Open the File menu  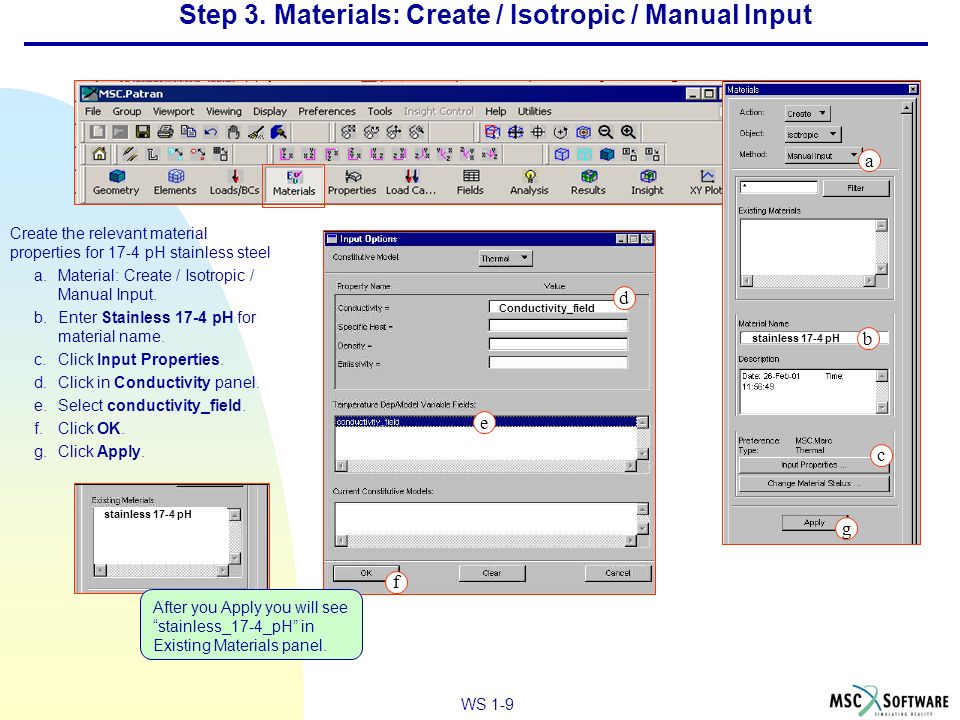tap(93, 111)
